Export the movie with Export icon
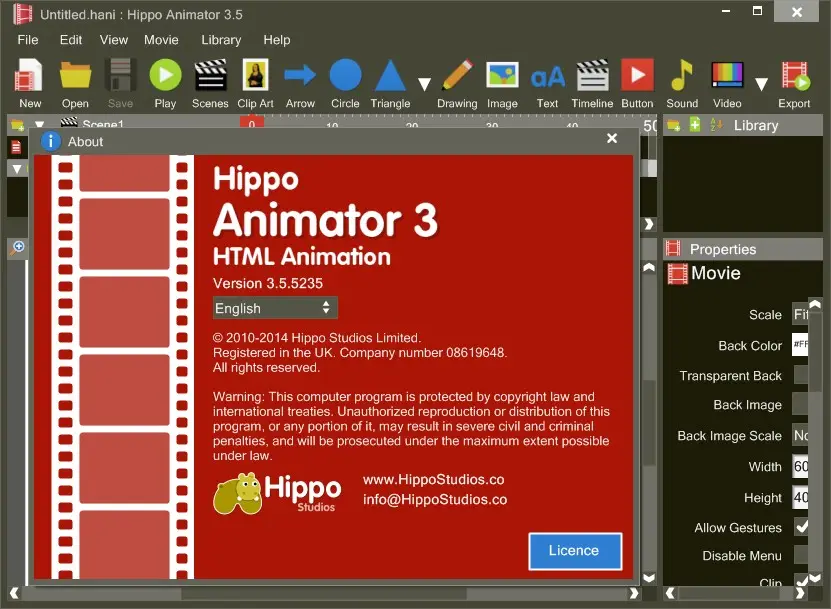Image resolution: width=831 pixels, height=609 pixels. pos(794,84)
